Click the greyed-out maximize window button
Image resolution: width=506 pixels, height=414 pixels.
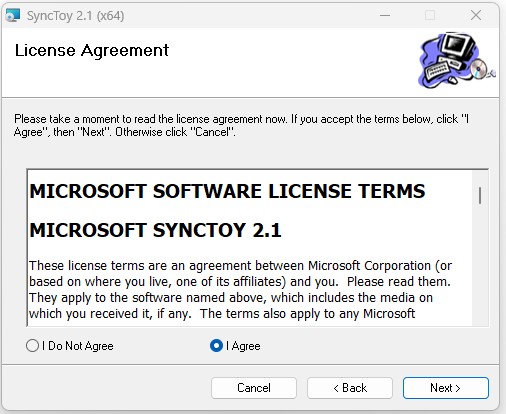pyautogui.click(x=430, y=15)
